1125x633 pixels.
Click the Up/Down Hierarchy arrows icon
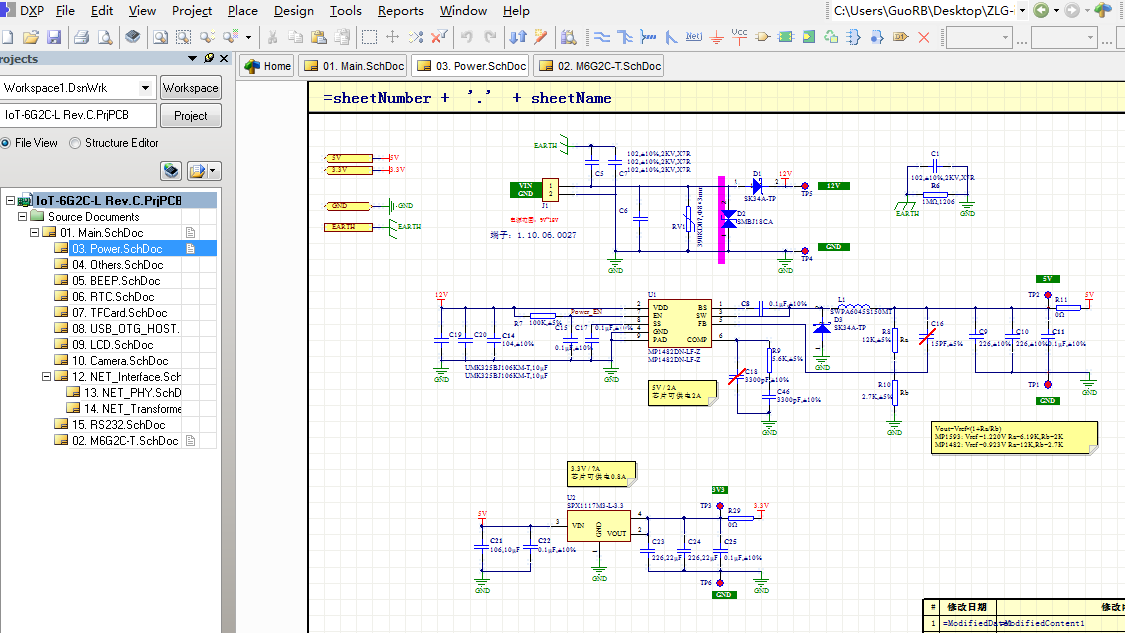[517, 37]
